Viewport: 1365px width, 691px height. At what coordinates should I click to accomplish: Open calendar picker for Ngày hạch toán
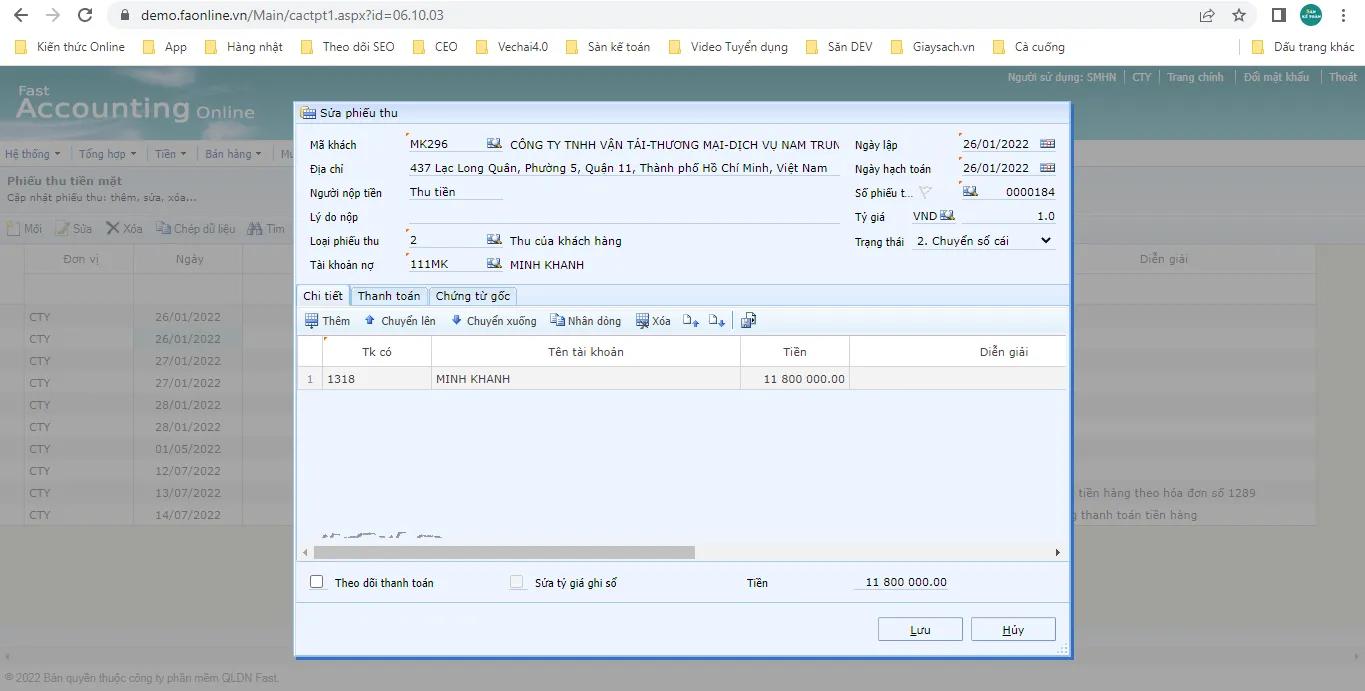tap(1047, 168)
